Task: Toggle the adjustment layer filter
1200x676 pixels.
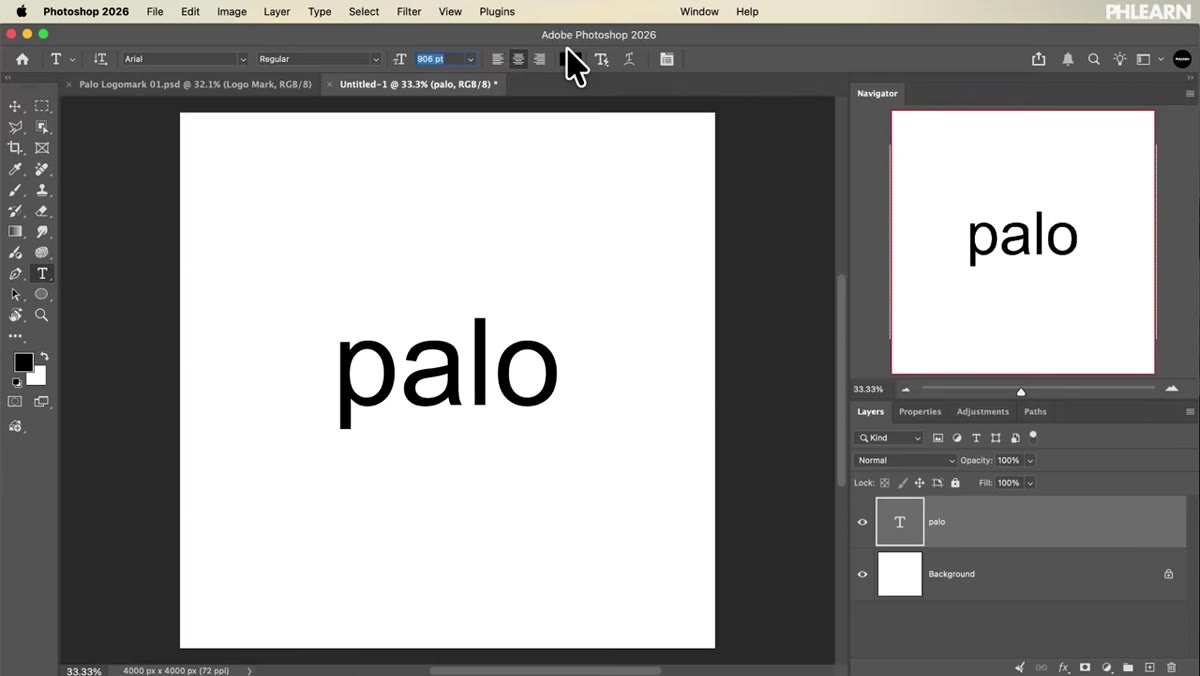Action: [957, 438]
